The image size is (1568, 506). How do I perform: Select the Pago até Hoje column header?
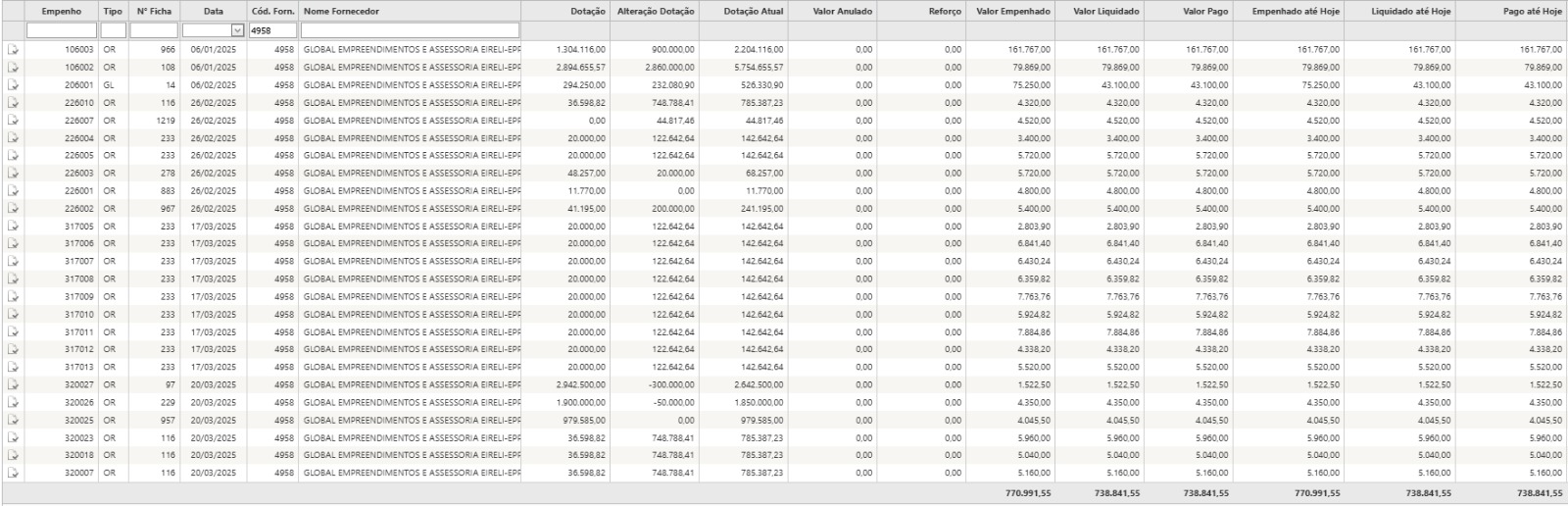1532,12
